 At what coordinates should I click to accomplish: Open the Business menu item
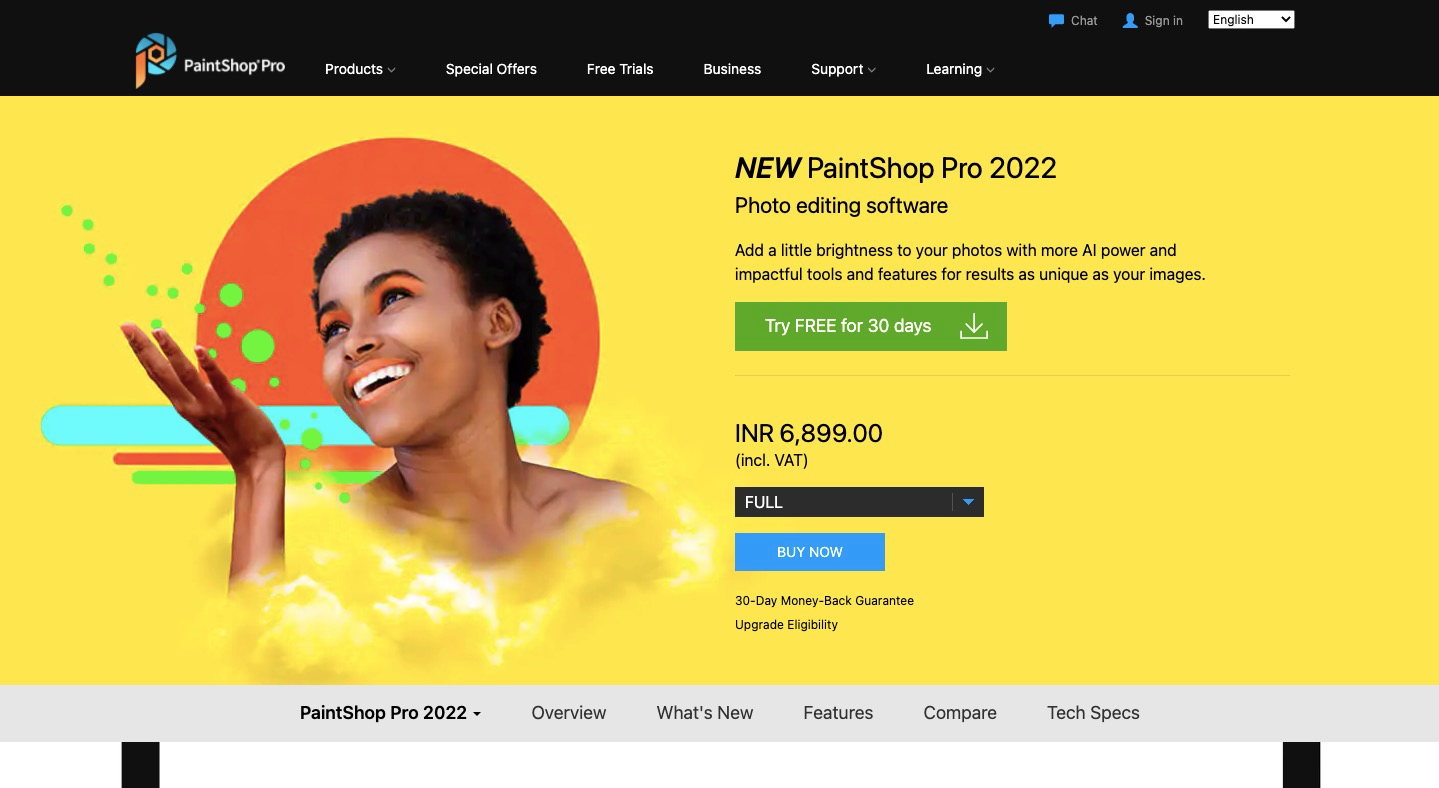tap(732, 69)
